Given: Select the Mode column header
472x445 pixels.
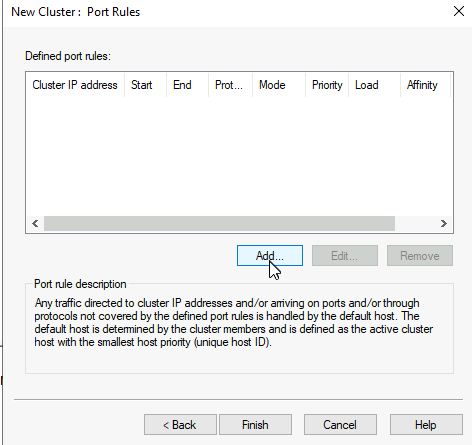Looking at the screenshot, I should (x=279, y=85).
